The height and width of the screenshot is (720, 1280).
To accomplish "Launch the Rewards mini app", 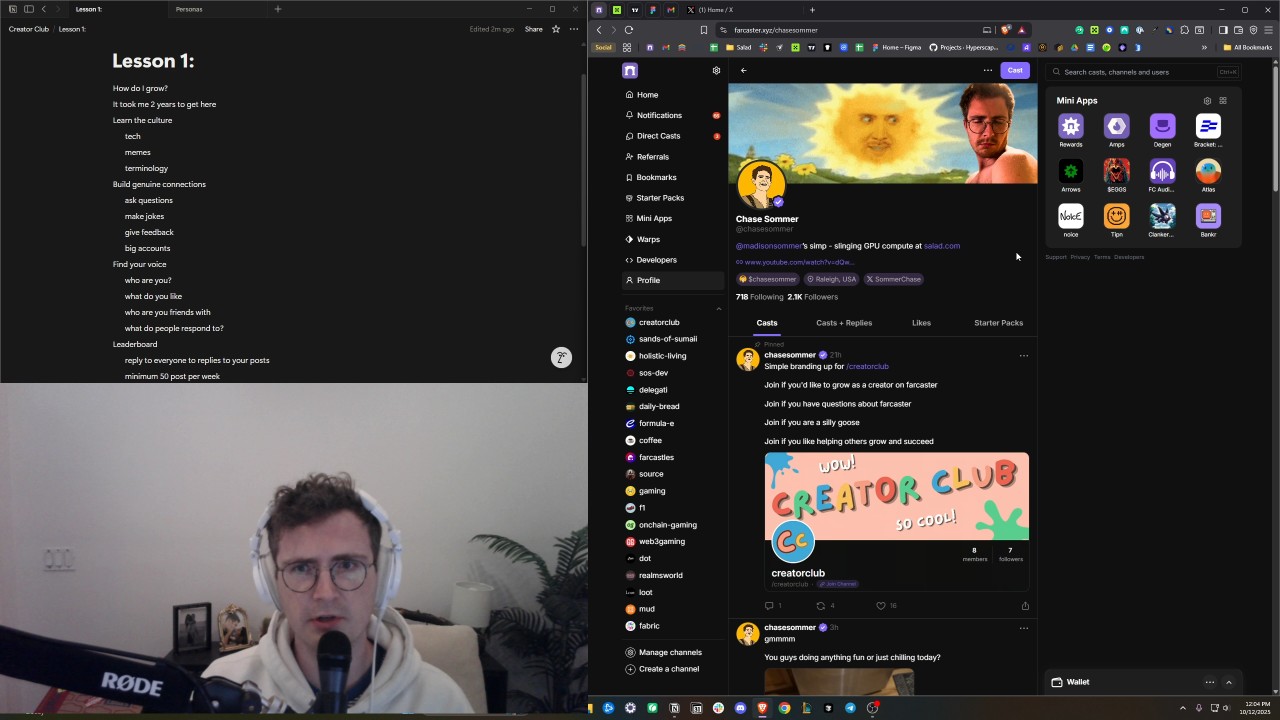I will pyautogui.click(x=1071, y=127).
